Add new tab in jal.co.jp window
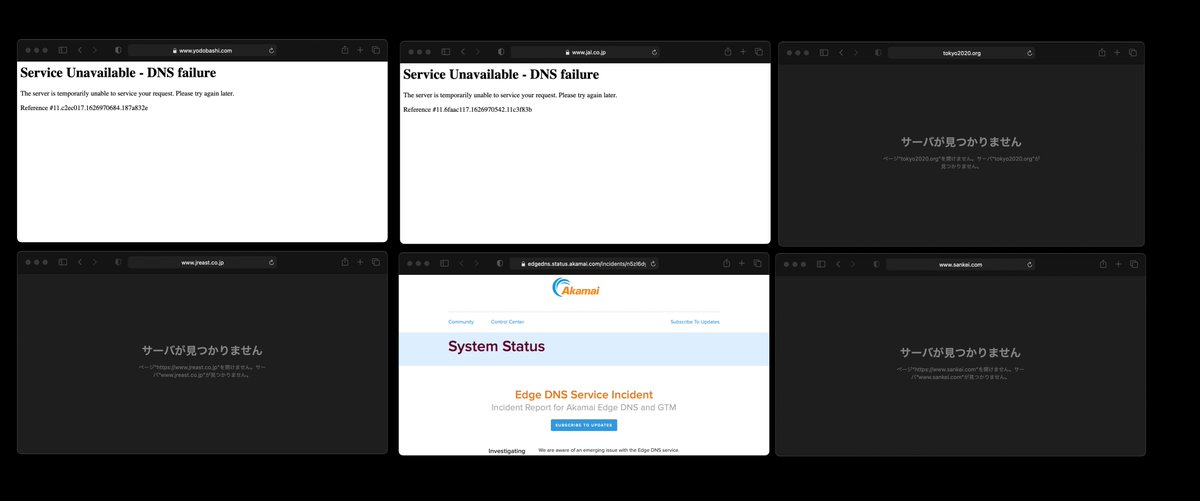This screenshot has width=1200, height=501. 743,52
